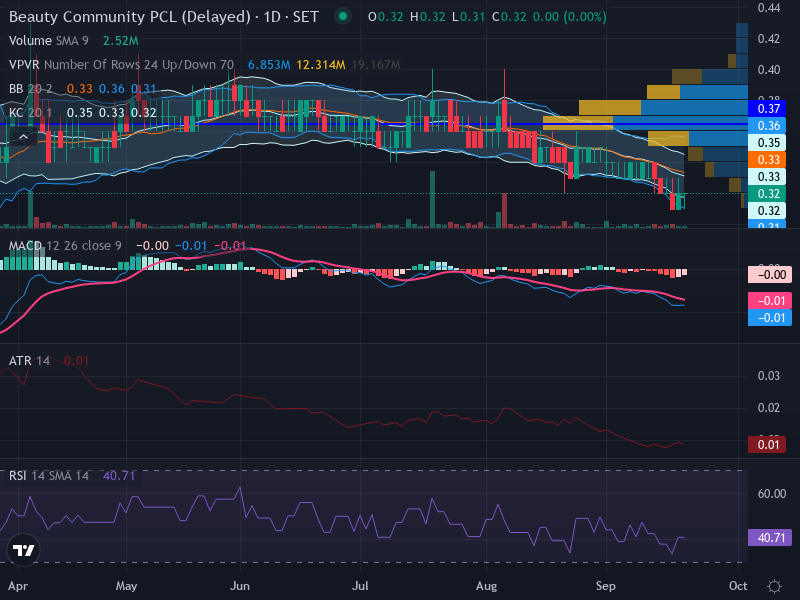Click the KC 20 1 indicator label

[30, 113]
